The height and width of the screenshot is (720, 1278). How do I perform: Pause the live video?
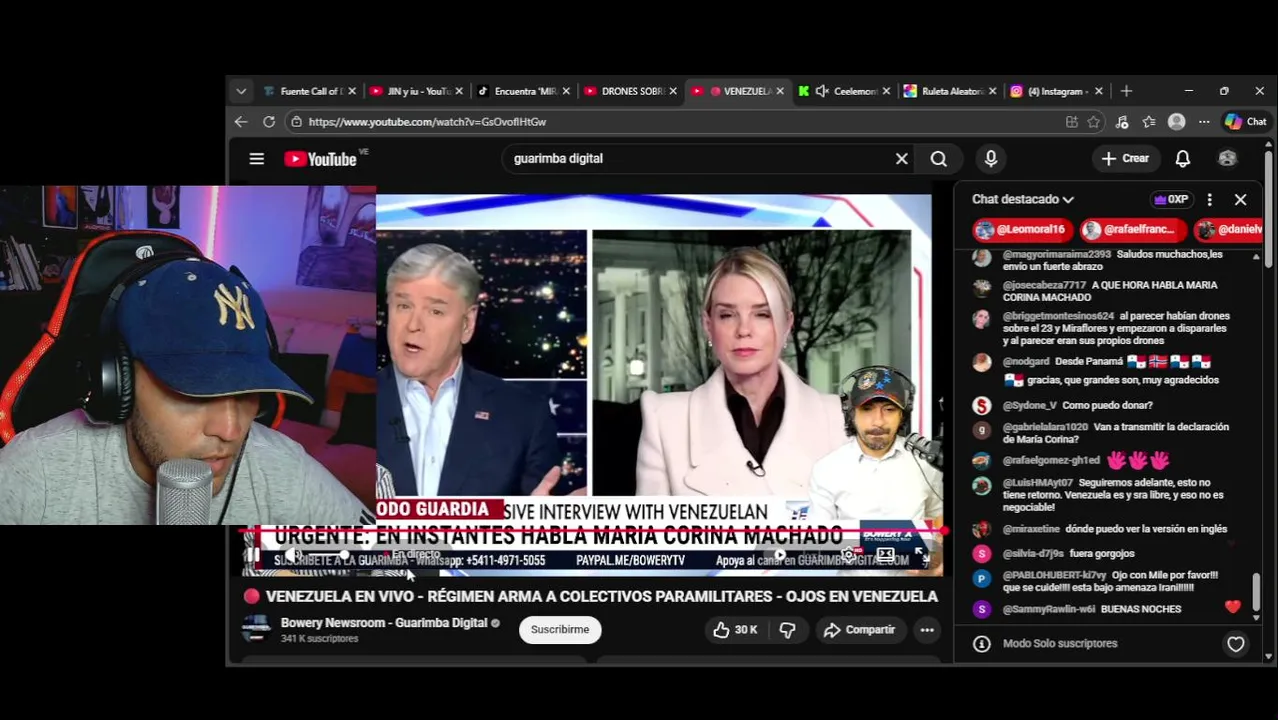pyautogui.click(x=253, y=555)
